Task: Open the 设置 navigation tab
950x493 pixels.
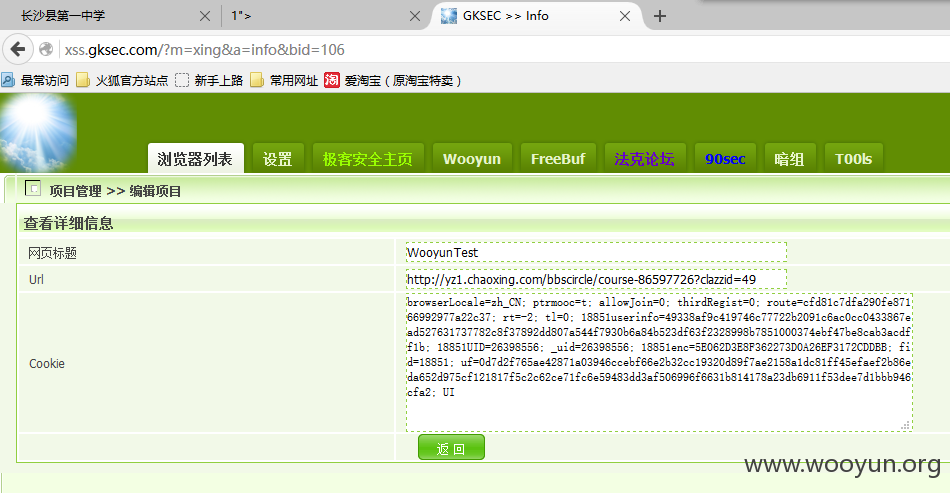Action: coord(277,159)
